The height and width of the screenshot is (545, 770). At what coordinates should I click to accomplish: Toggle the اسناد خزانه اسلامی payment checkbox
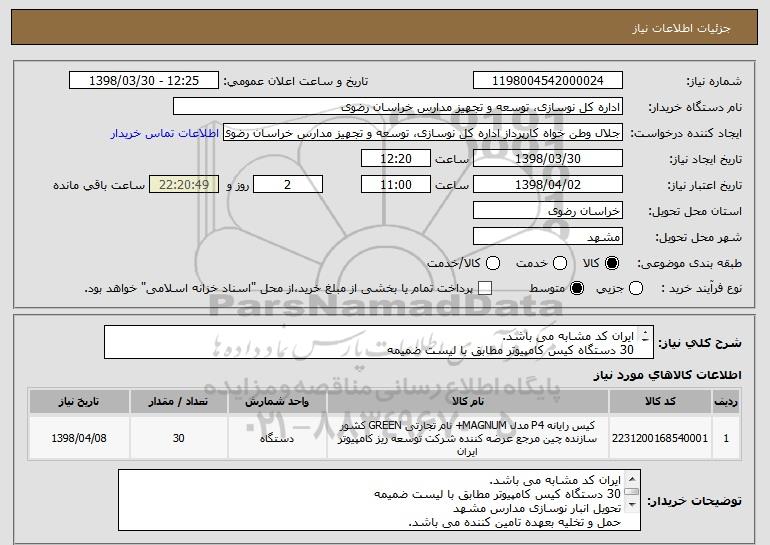tap(485, 289)
